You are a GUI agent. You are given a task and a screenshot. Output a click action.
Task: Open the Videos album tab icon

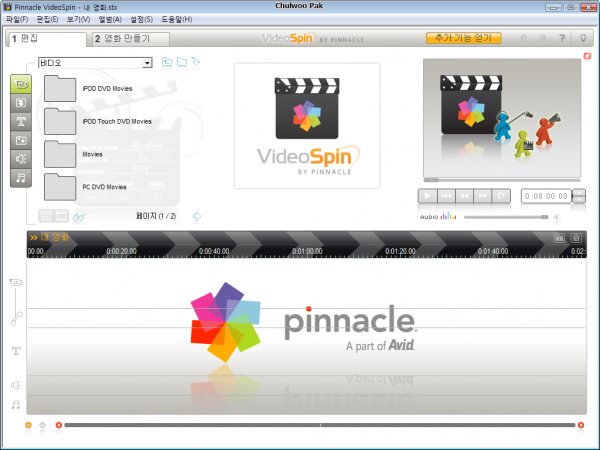pos(21,84)
